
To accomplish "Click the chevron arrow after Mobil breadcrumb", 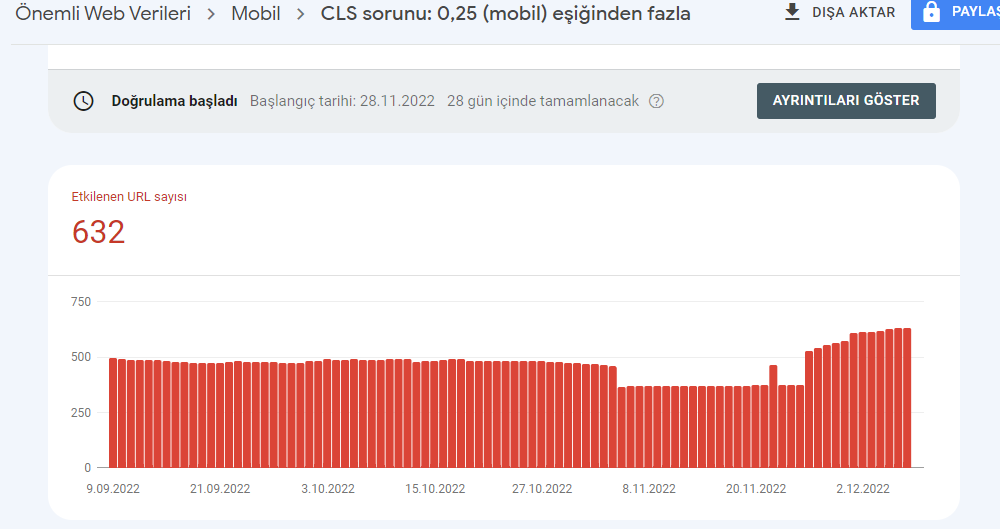I will (300, 13).
